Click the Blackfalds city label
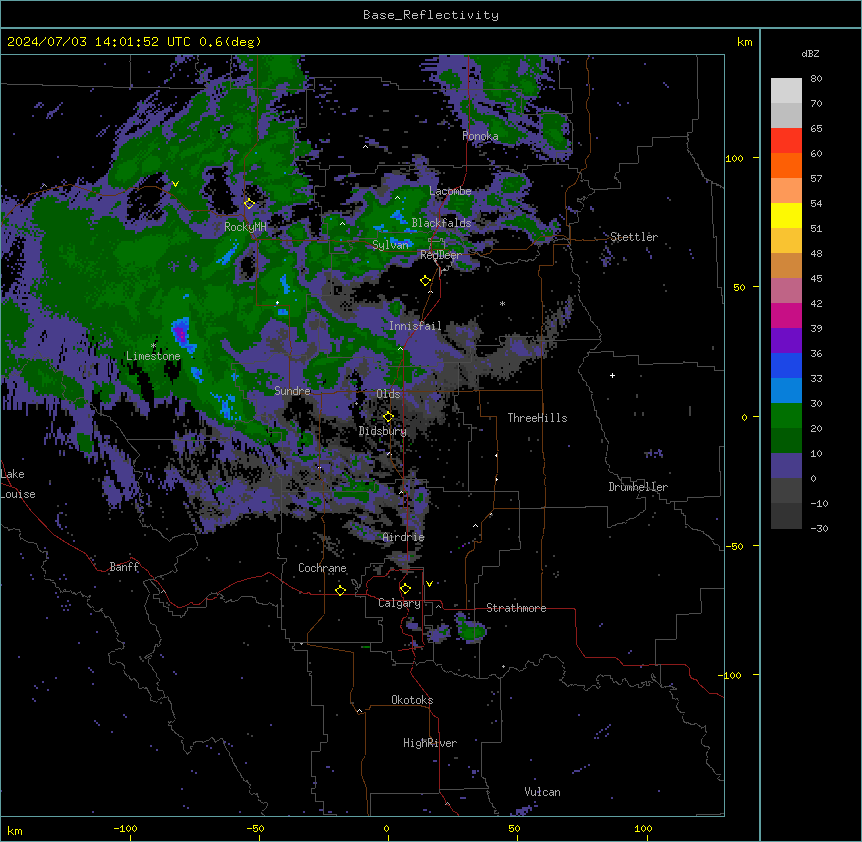Screen dimensions: 862x842 point(441,223)
